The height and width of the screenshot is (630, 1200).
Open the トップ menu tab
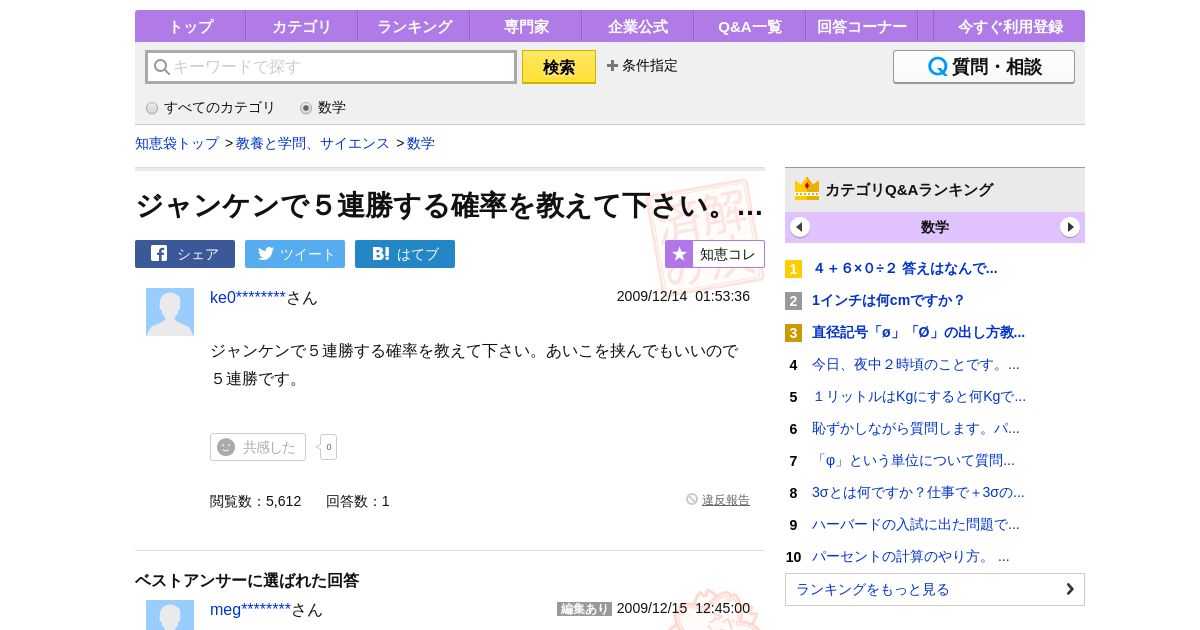point(190,26)
